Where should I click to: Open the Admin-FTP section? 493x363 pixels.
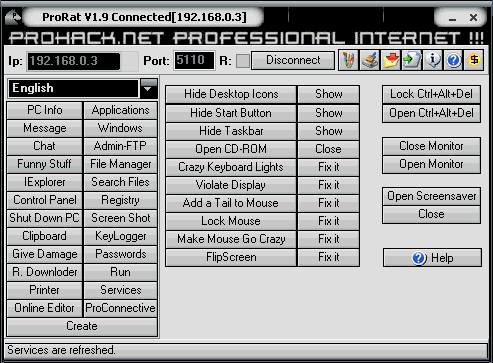120,146
